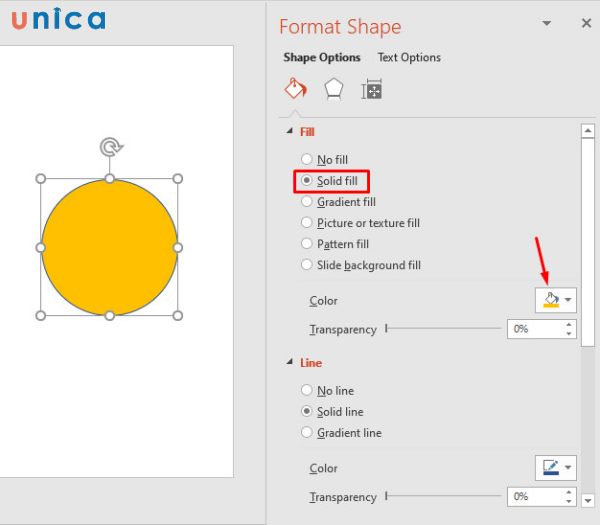Click the Line color pen button
Image resolution: width=600 pixels, height=525 pixels.
pos(550,467)
